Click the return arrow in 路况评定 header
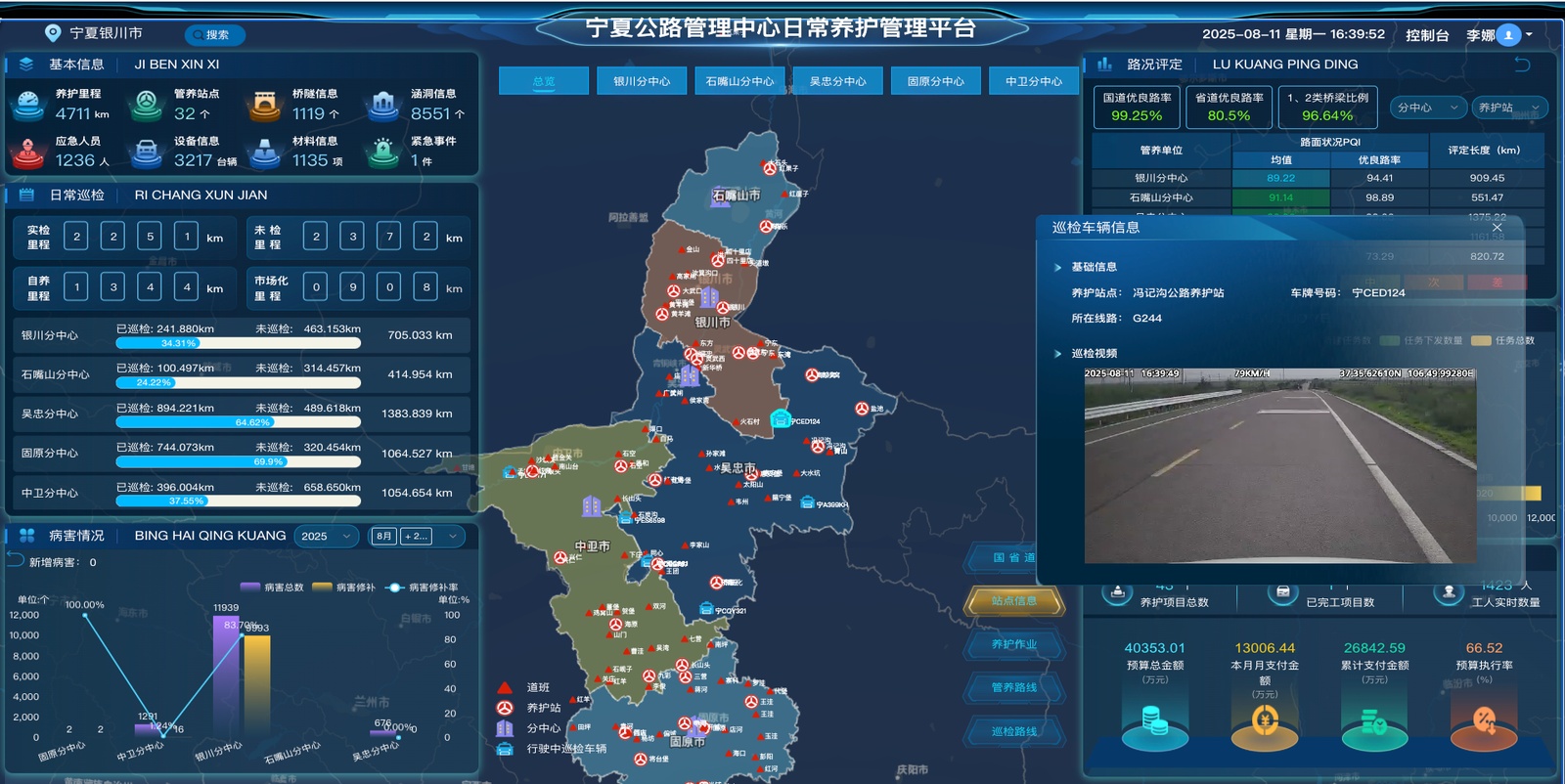 tap(1522, 64)
